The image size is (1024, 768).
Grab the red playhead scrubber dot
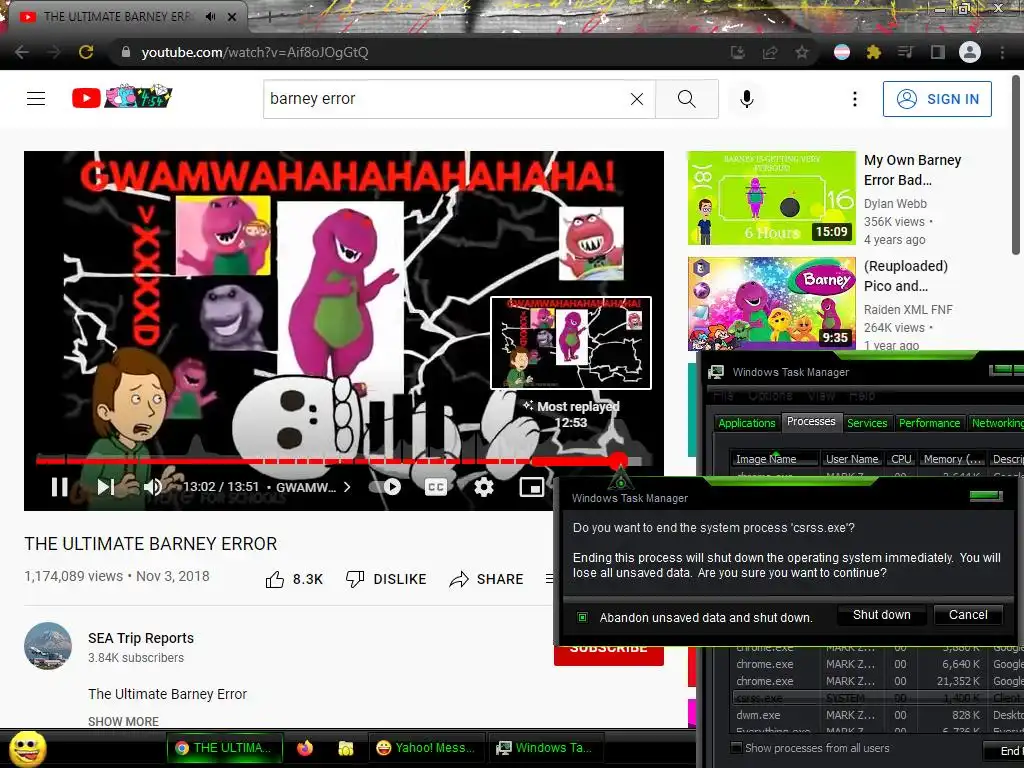pos(618,460)
